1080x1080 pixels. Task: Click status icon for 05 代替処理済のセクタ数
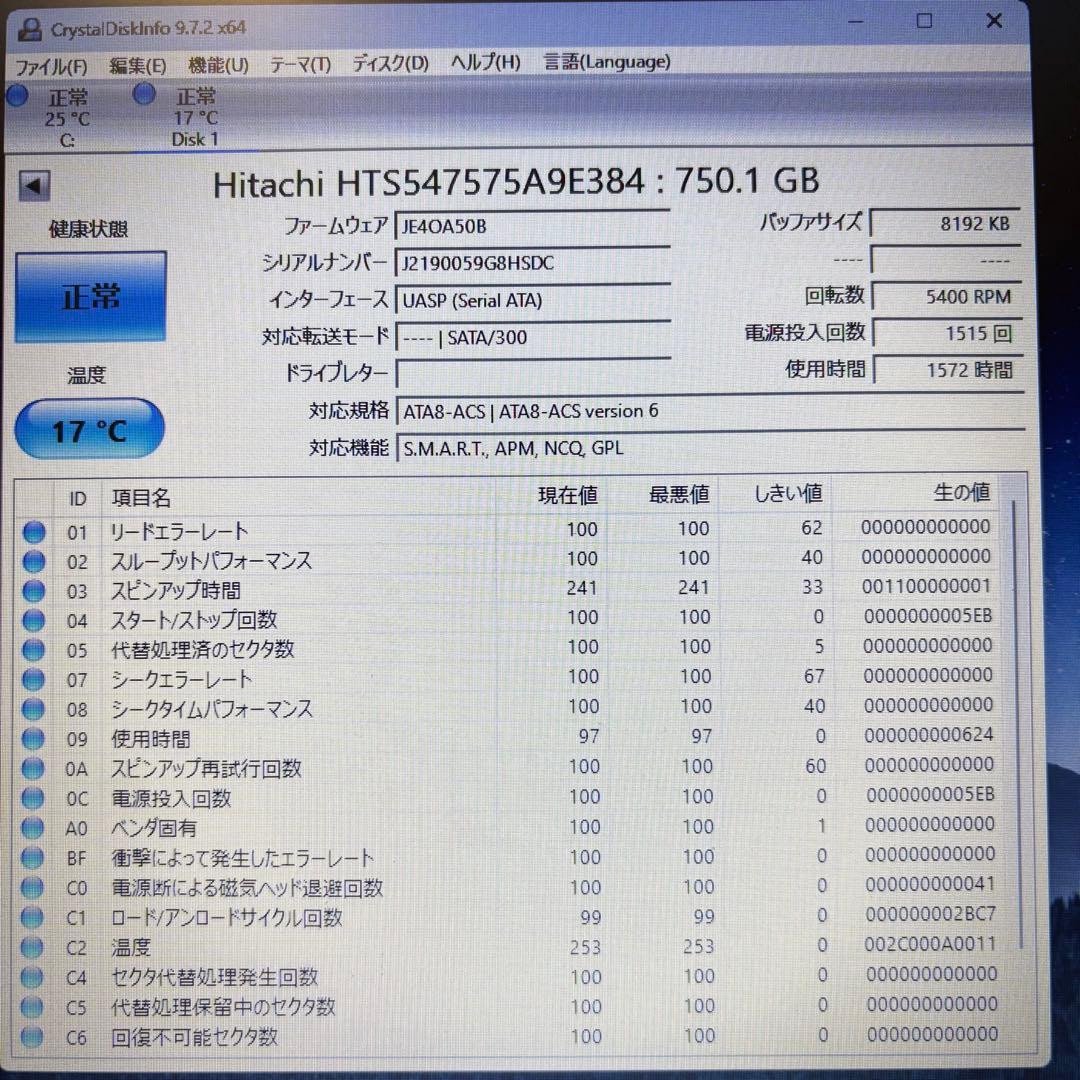click(34, 650)
